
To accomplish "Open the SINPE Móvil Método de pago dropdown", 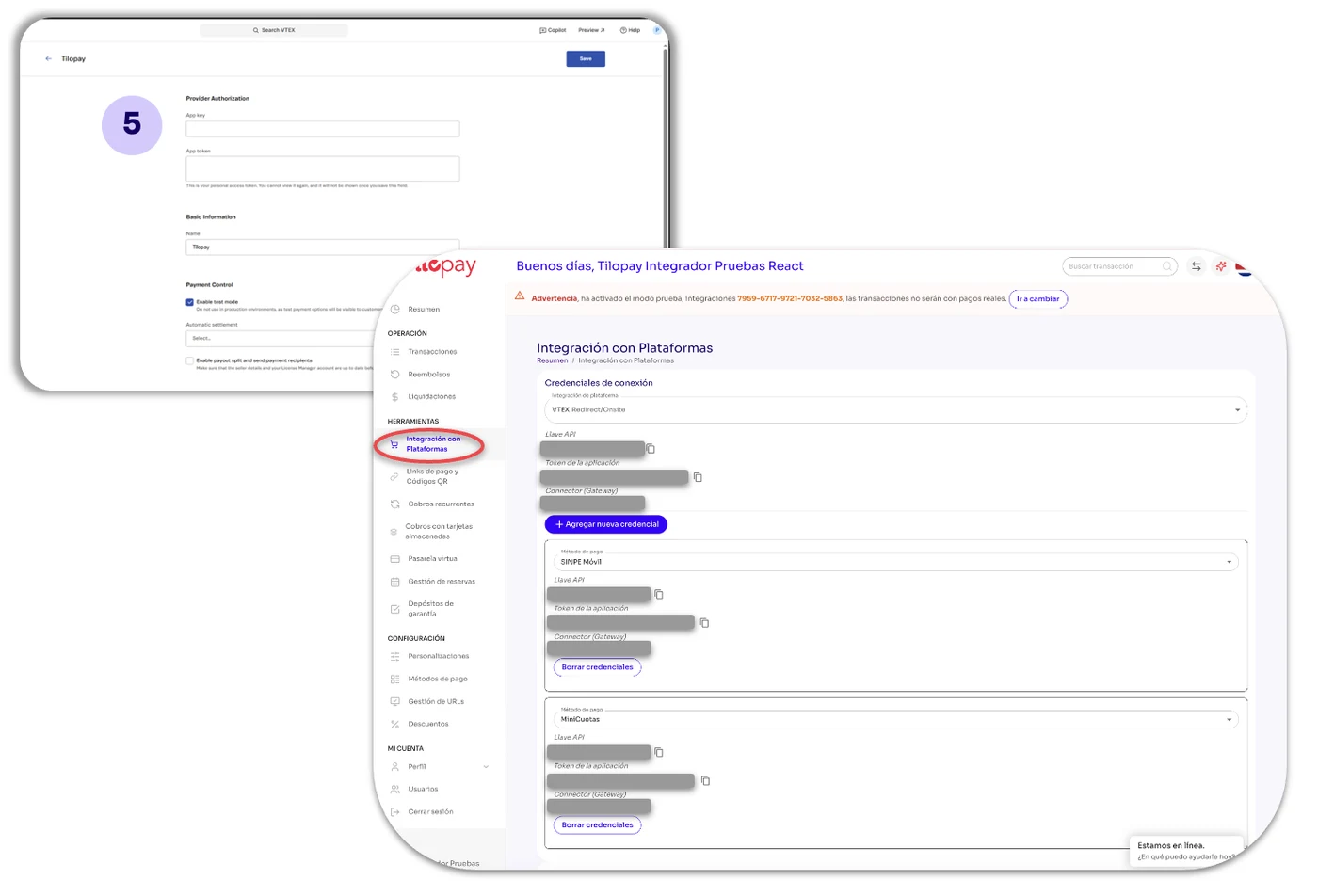I will pyautogui.click(x=896, y=562).
